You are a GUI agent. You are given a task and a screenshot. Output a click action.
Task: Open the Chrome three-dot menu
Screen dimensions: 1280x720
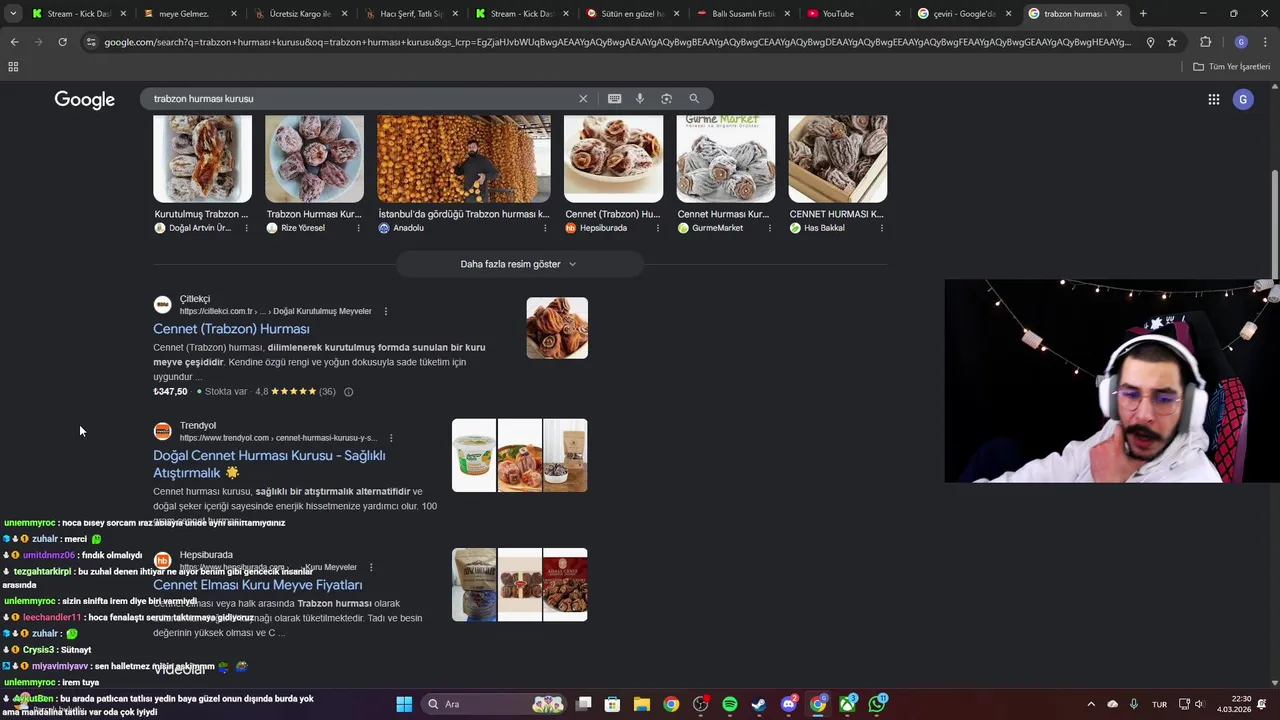point(1265,42)
